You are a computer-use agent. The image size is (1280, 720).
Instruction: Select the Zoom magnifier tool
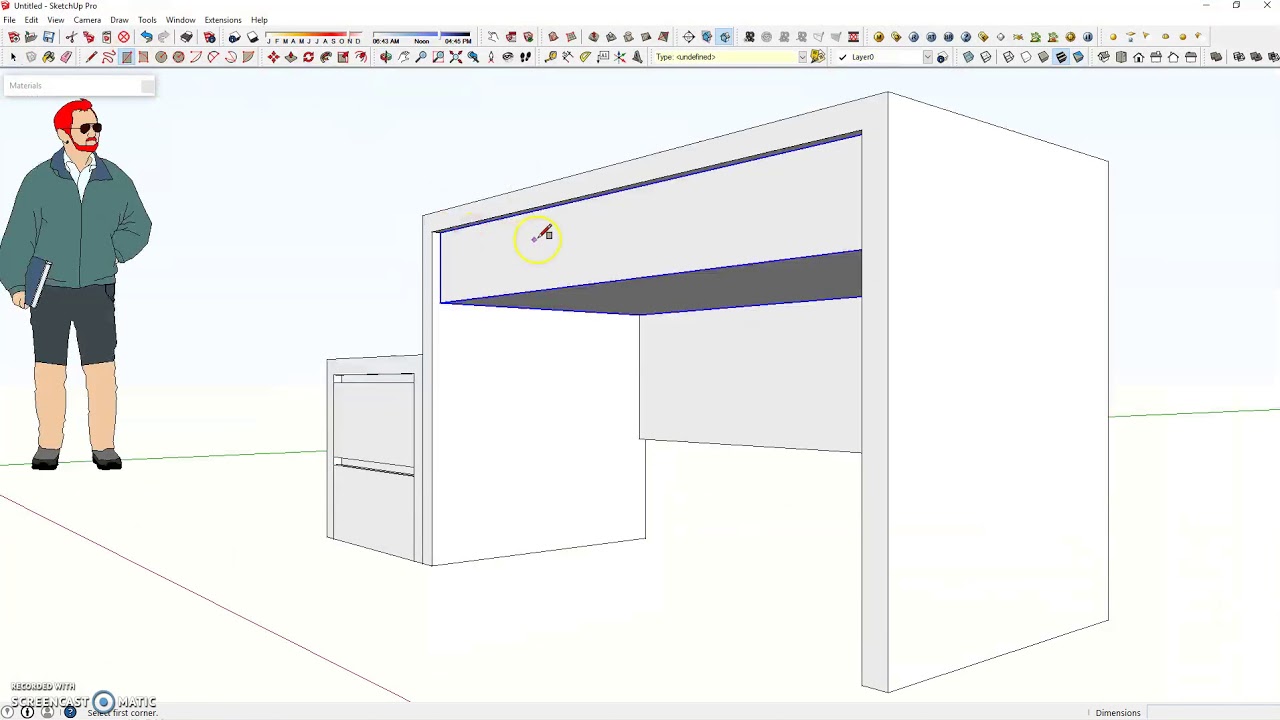click(421, 57)
